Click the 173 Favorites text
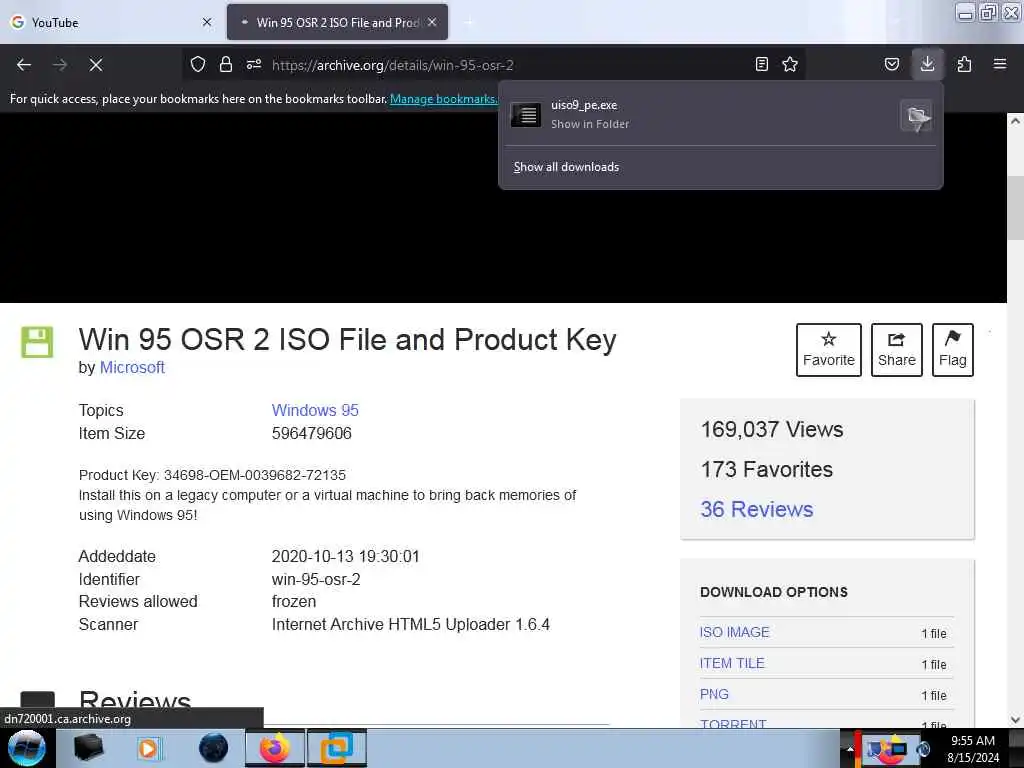The image size is (1024, 768). (767, 470)
